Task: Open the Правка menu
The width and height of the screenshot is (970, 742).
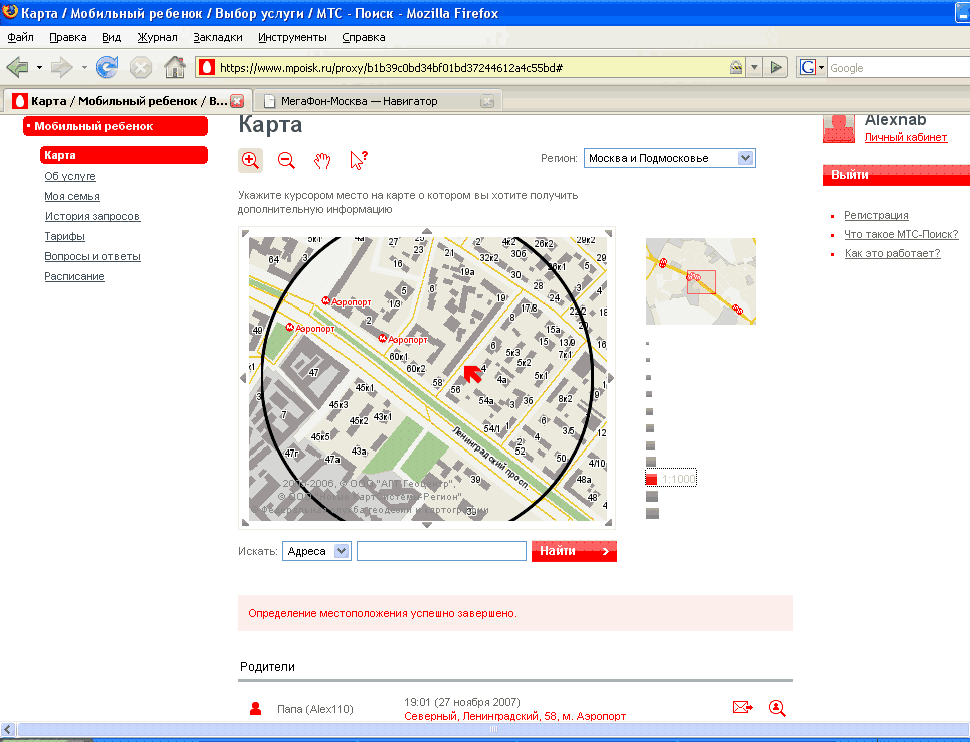Action: pyautogui.click(x=67, y=37)
